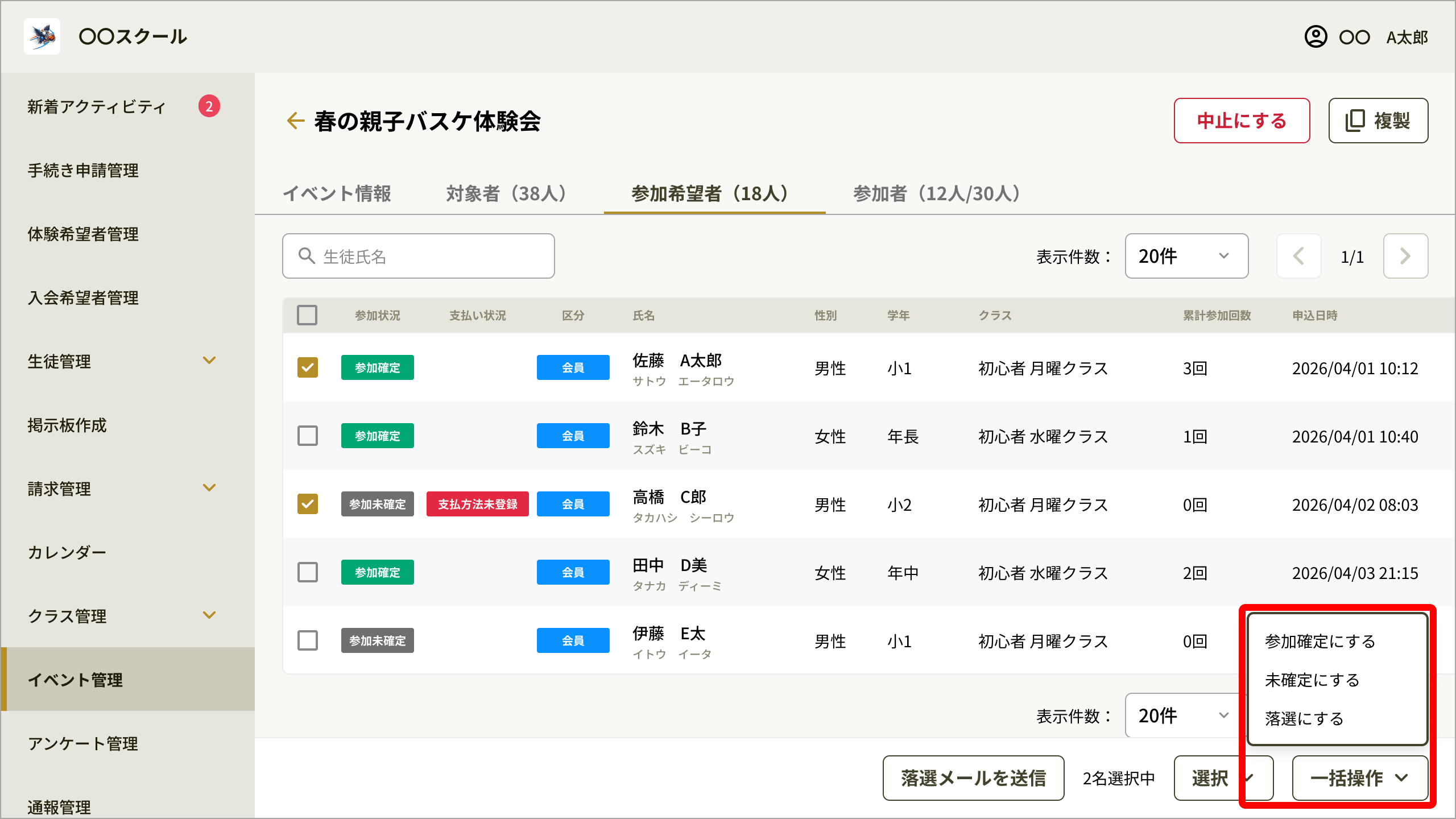This screenshot has width=1456, height=819.
Task: Click the 中止にする button
Action: [x=1242, y=121]
